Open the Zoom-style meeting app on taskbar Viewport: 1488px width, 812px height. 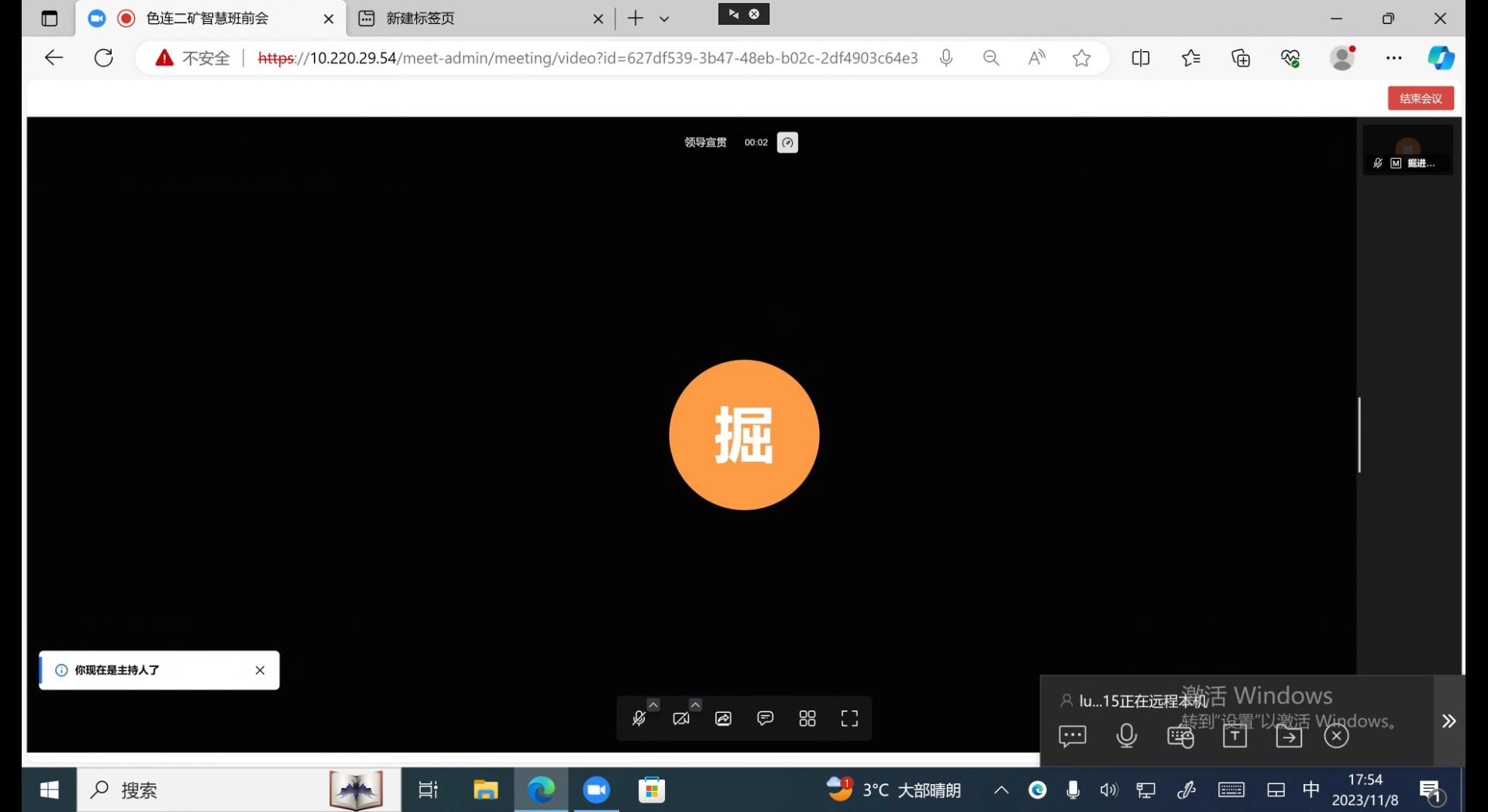[596, 790]
